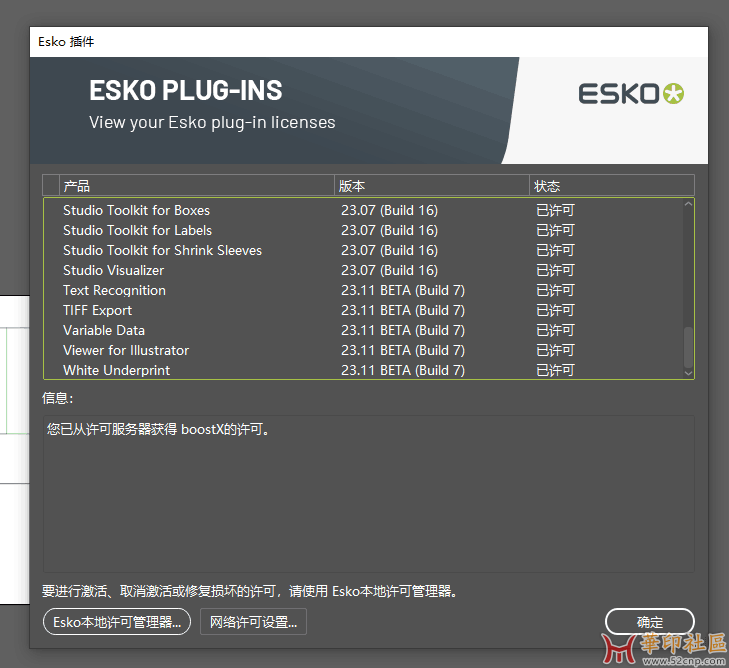Image resolution: width=729 pixels, height=668 pixels.
Task: Click version 23.11 BETA of TIFF Export
Action: [x=403, y=310]
